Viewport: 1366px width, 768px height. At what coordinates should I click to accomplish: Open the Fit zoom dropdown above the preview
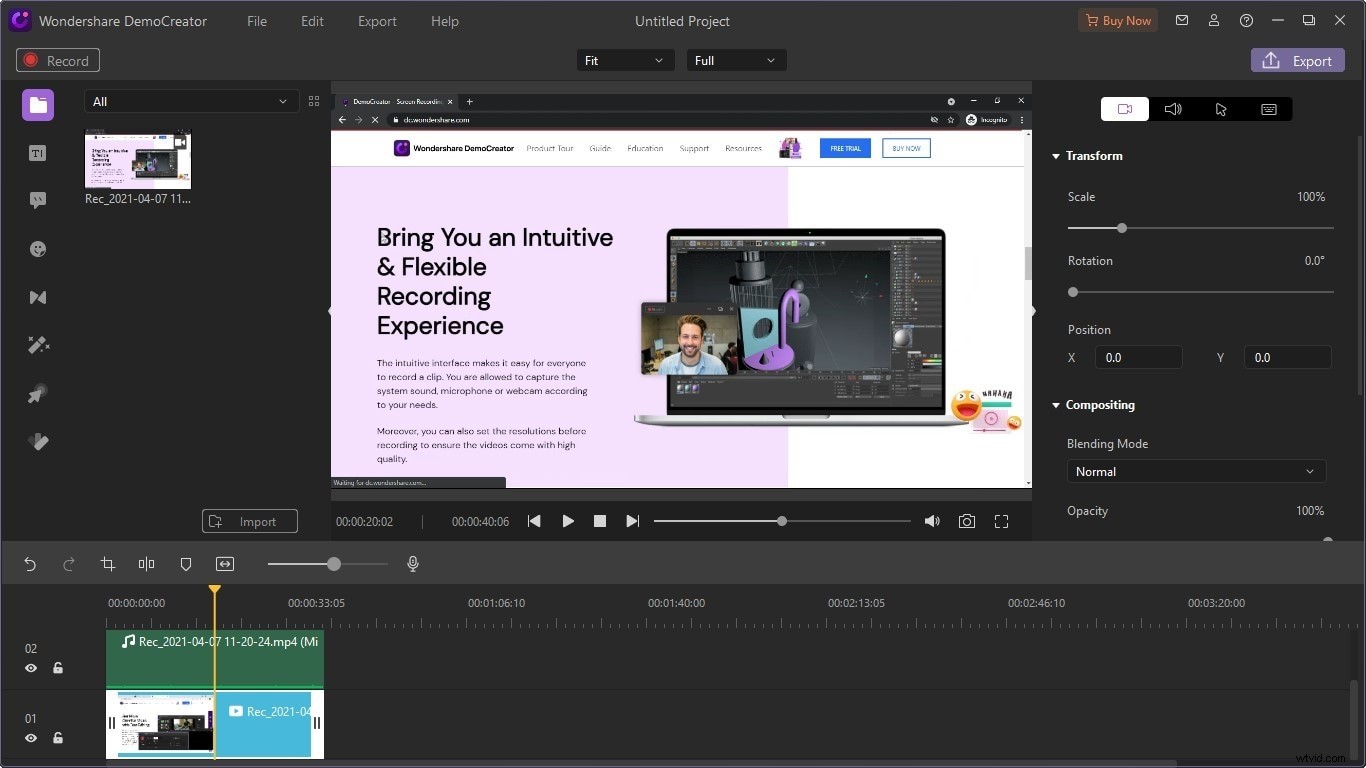tap(624, 60)
